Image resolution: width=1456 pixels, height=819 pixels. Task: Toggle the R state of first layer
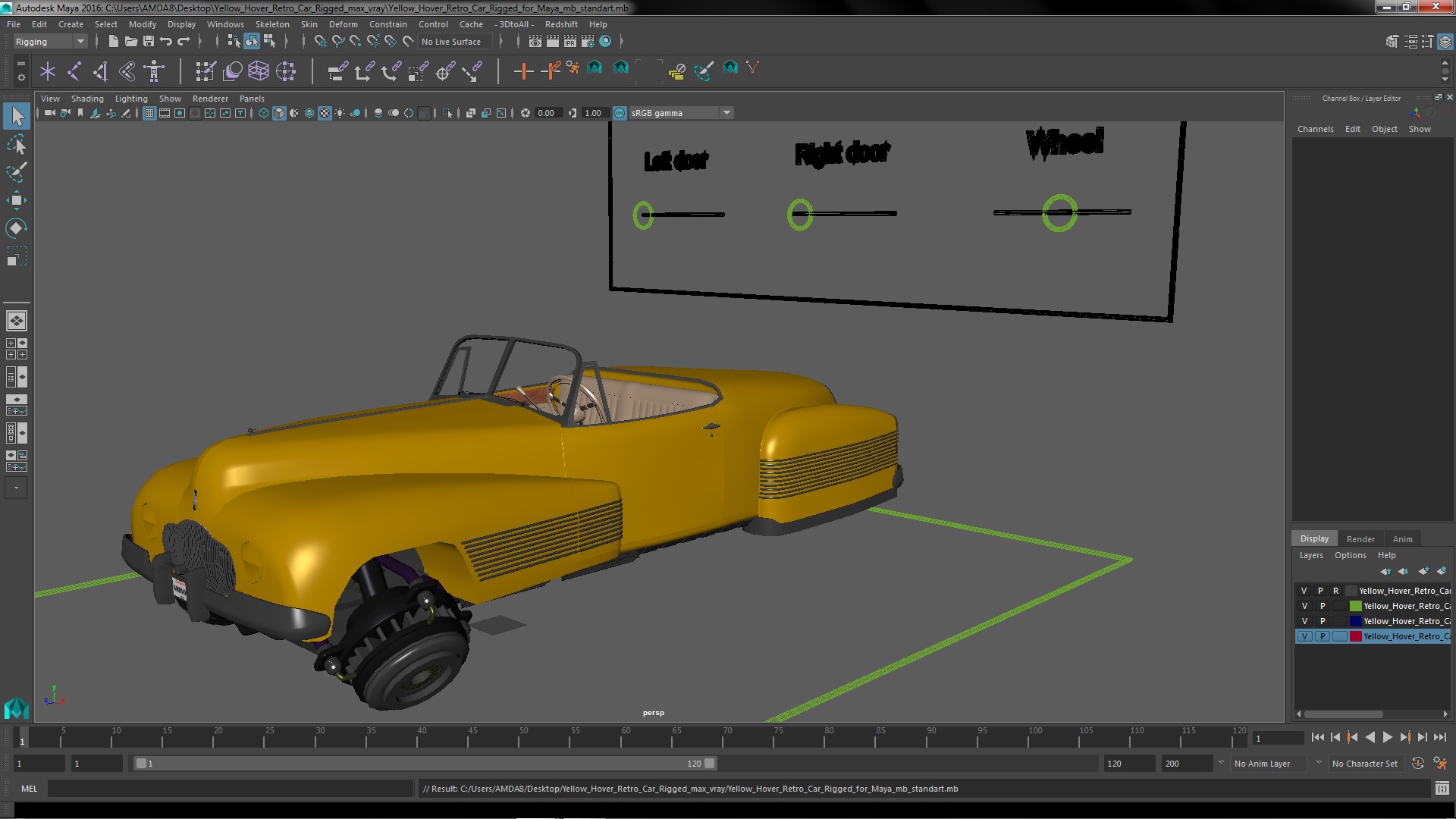pyautogui.click(x=1336, y=591)
